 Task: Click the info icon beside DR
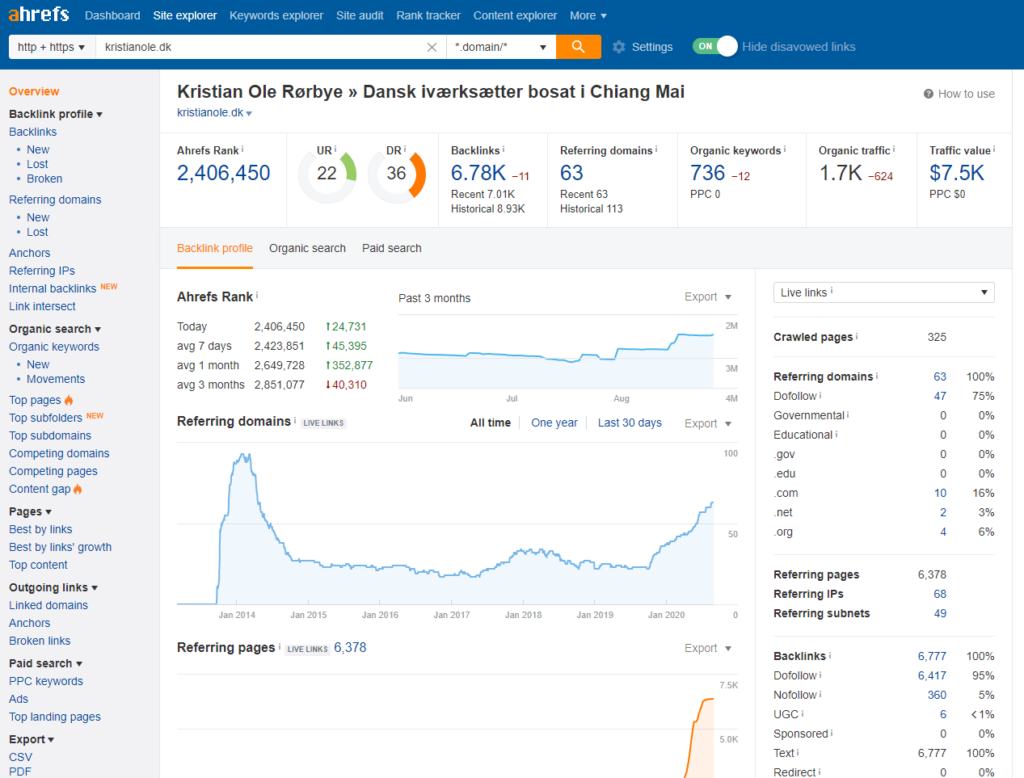405,149
